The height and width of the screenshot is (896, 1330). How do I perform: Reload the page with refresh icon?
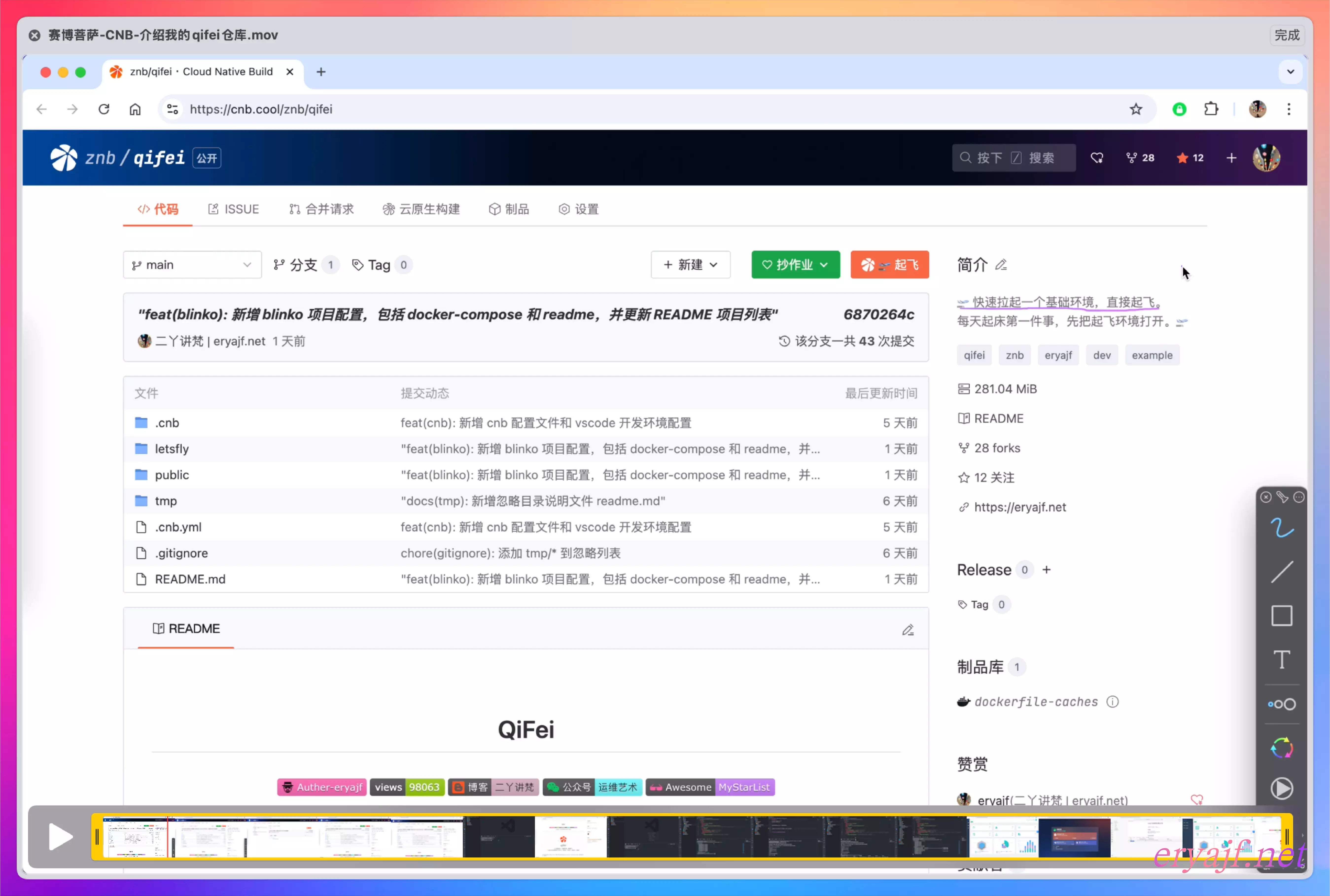tap(104, 109)
